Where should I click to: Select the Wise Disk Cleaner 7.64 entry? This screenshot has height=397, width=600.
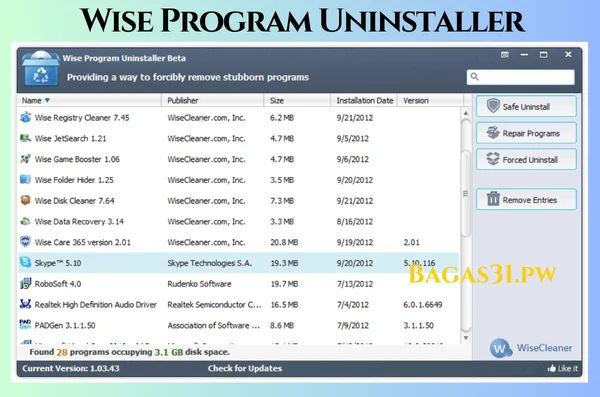tap(75, 201)
